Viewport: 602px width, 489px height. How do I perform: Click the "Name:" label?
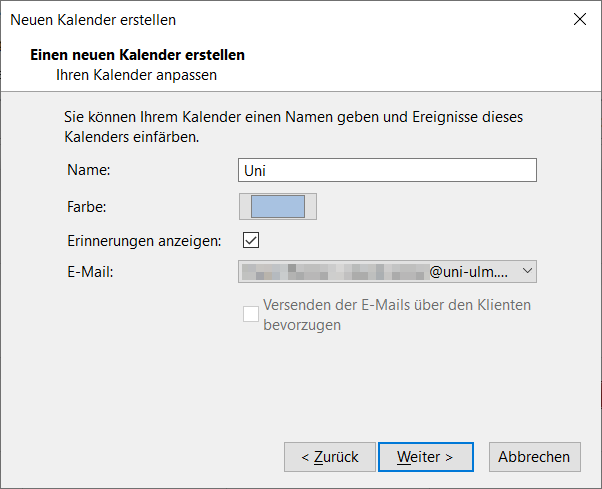(88, 170)
